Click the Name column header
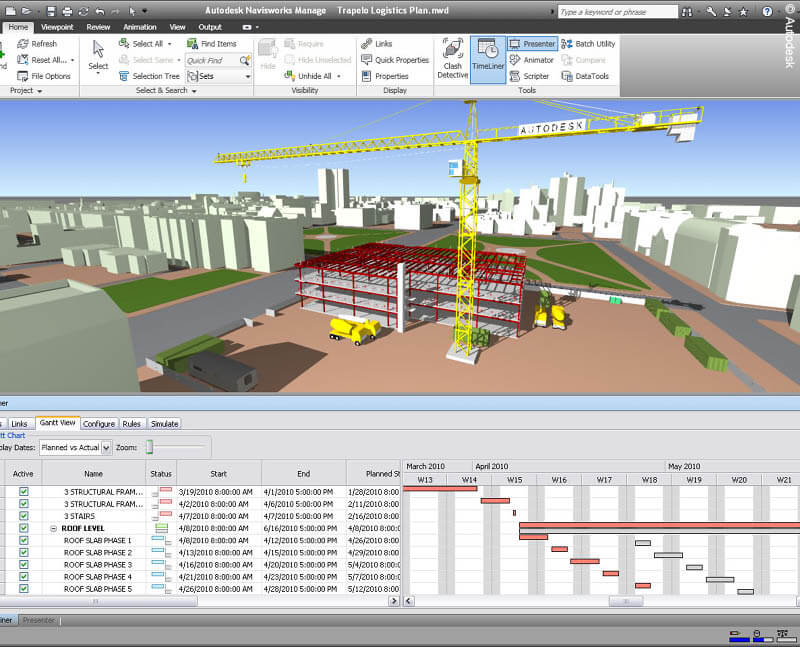 [93, 474]
